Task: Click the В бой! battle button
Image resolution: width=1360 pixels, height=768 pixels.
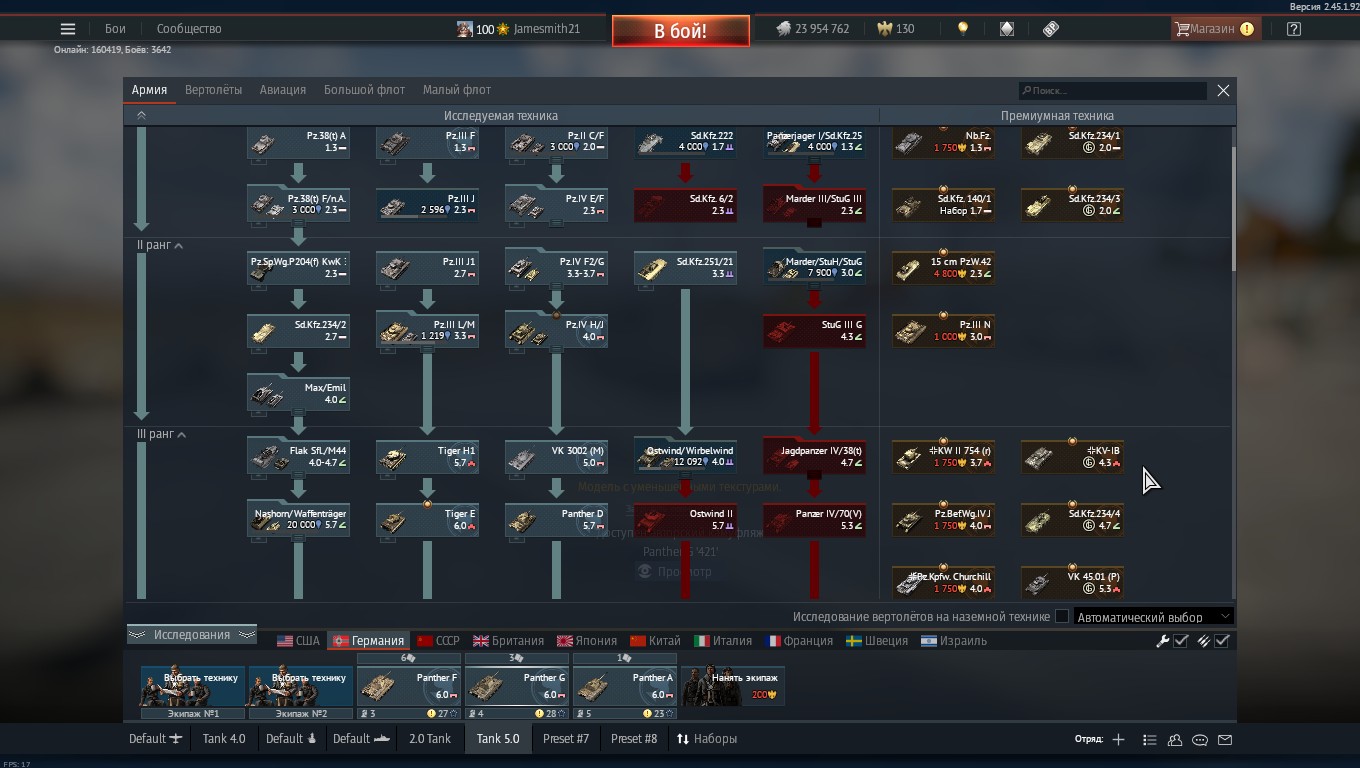Action: (681, 31)
